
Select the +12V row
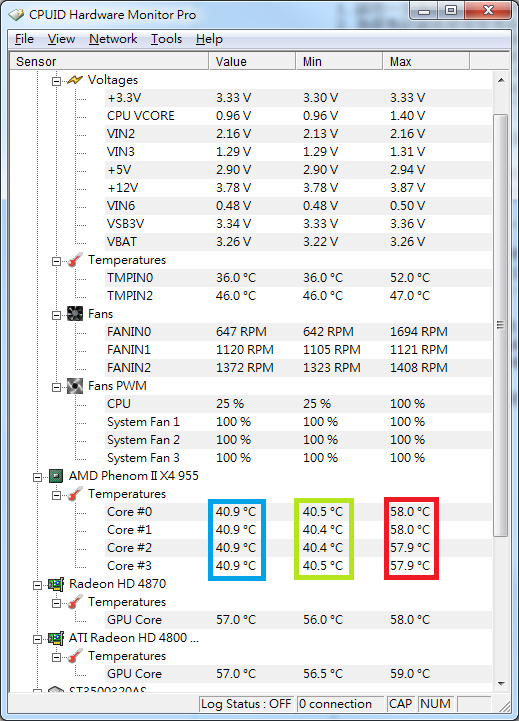tap(298, 188)
